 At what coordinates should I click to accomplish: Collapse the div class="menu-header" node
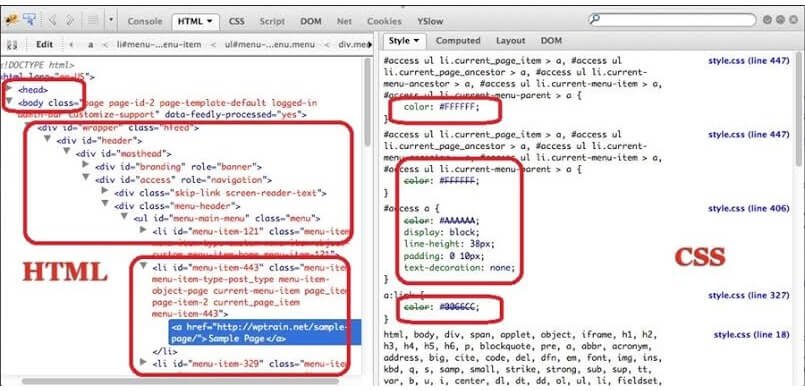105,204
